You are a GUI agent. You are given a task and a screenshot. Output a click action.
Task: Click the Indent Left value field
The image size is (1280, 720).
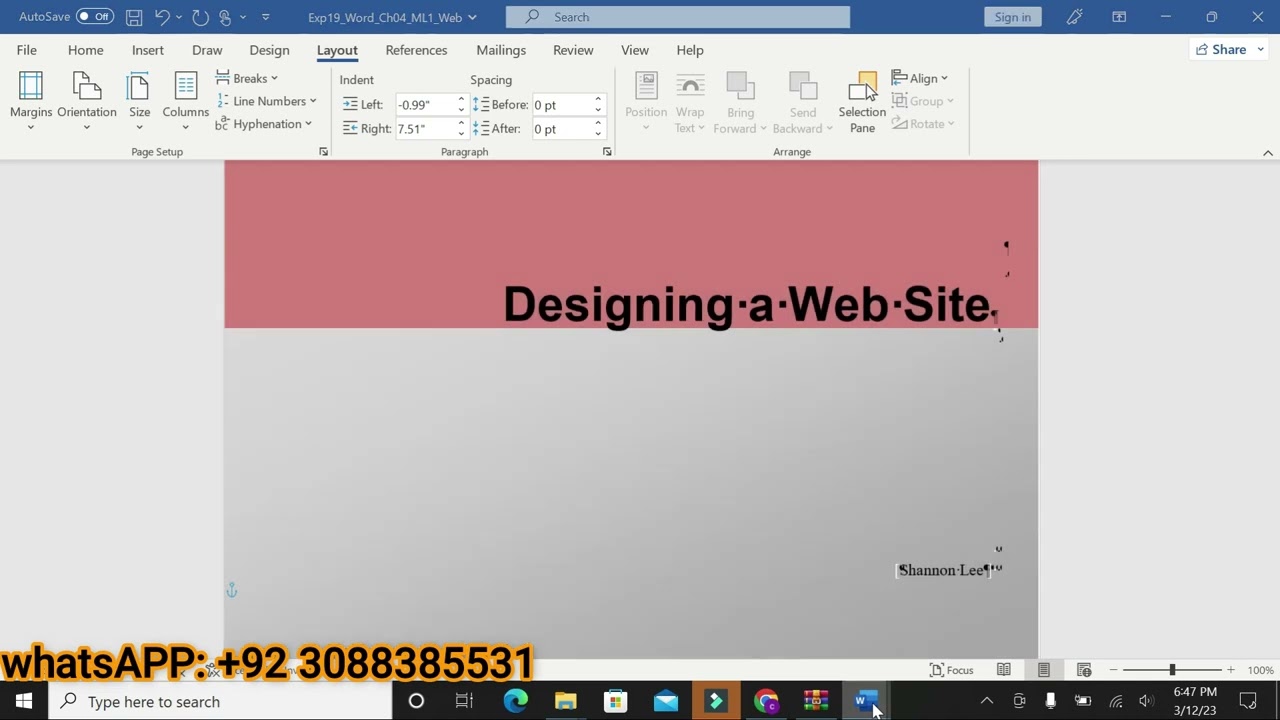pos(426,105)
